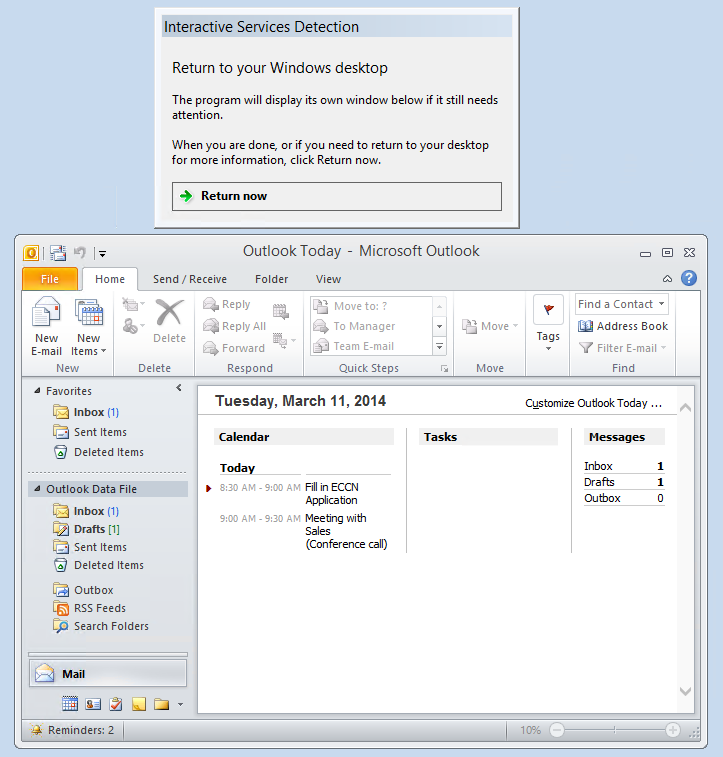The width and height of the screenshot is (723, 757).
Task: Select Inbox under Favorites
Action: click(96, 412)
